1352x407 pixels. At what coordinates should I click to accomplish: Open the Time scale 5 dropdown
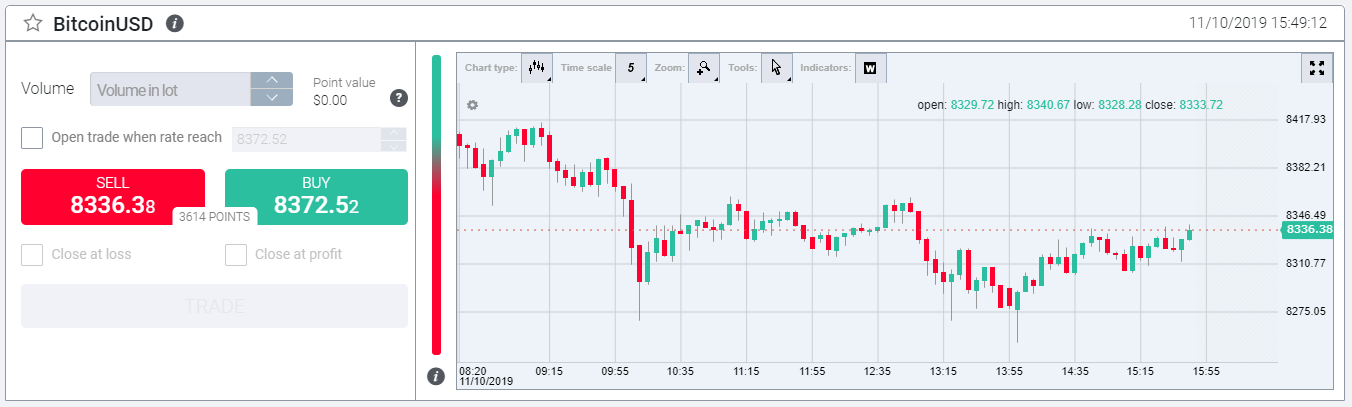[630, 68]
